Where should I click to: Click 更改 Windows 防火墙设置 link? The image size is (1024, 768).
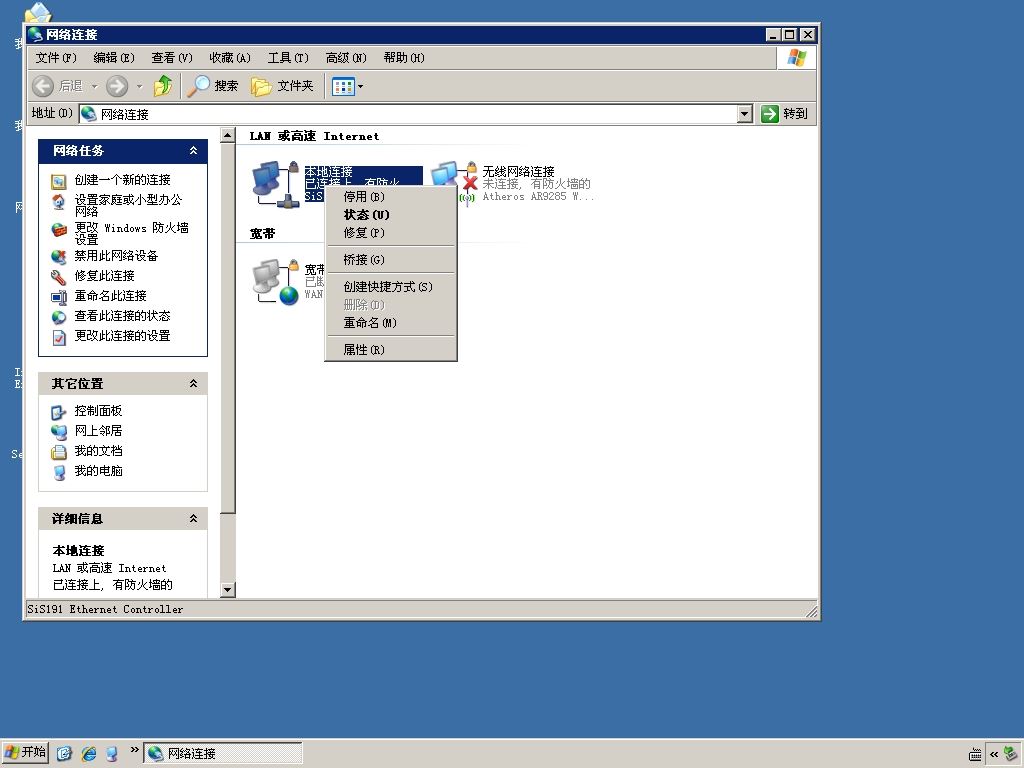tap(131, 233)
